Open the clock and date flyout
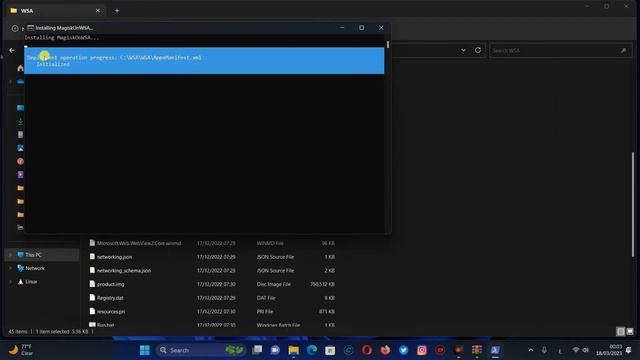This screenshot has width=640, height=360. coord(609,350)
